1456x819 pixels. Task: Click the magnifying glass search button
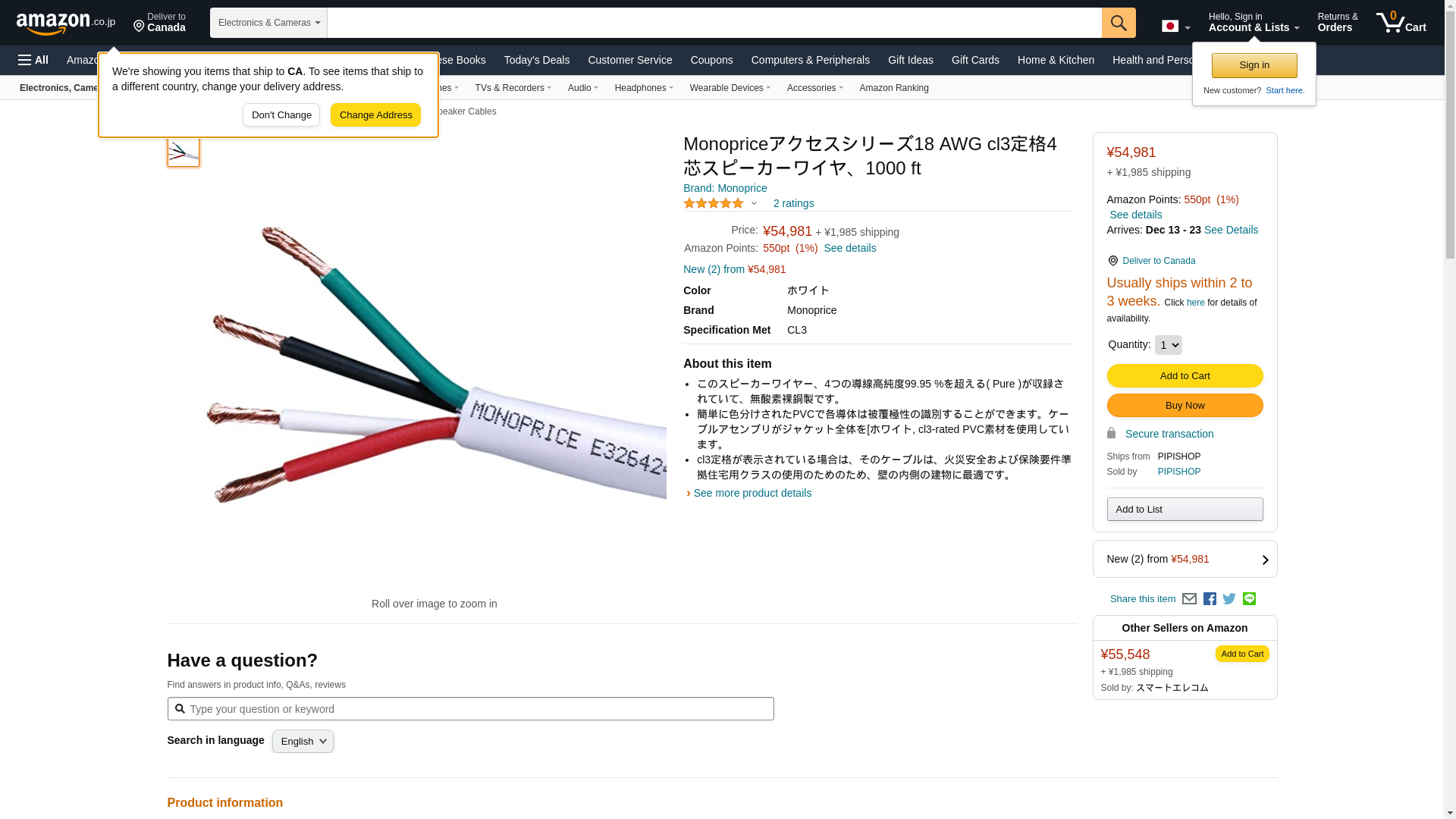(x=1118, y=23)
